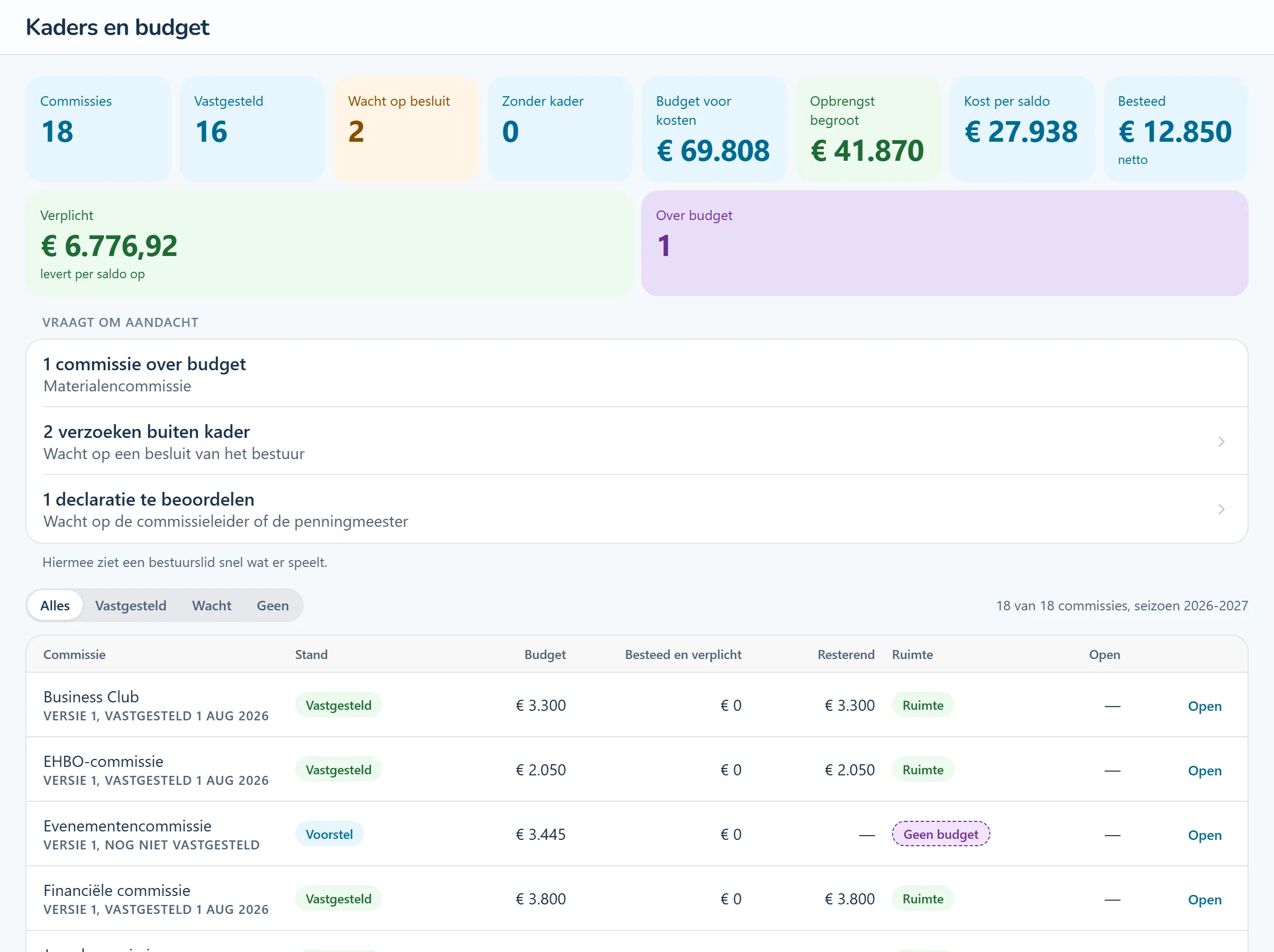
Task: Select the 'Wacht op besluit' orange card
Action: [407, 129]
